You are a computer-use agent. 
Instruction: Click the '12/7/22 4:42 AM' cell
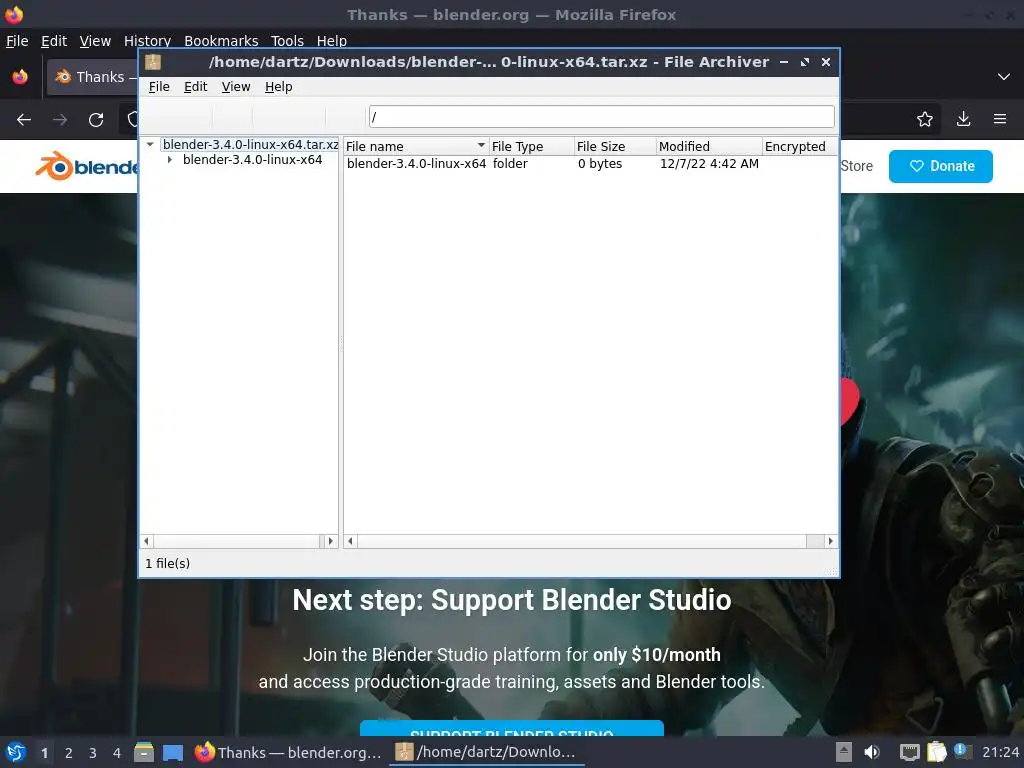709,164
